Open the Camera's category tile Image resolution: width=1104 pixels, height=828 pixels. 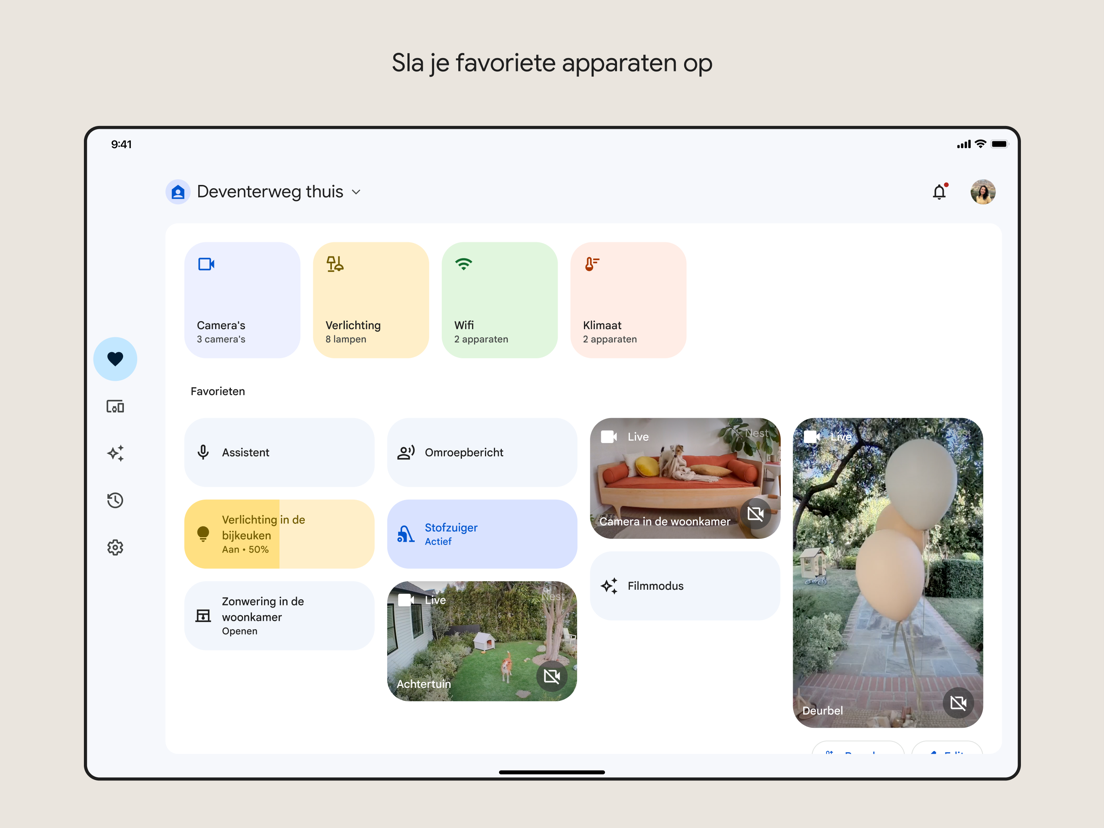tap(242, 300)
